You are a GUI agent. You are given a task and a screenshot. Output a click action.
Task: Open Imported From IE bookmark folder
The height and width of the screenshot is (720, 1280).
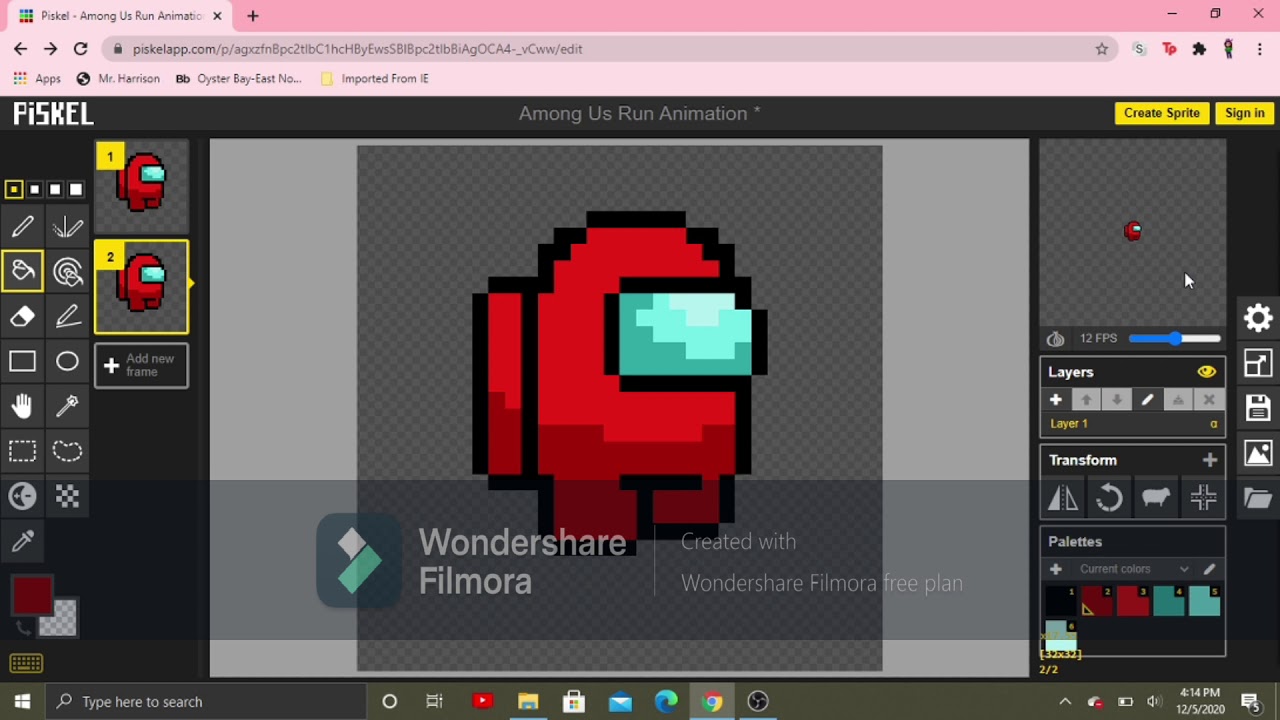point(375,79)
